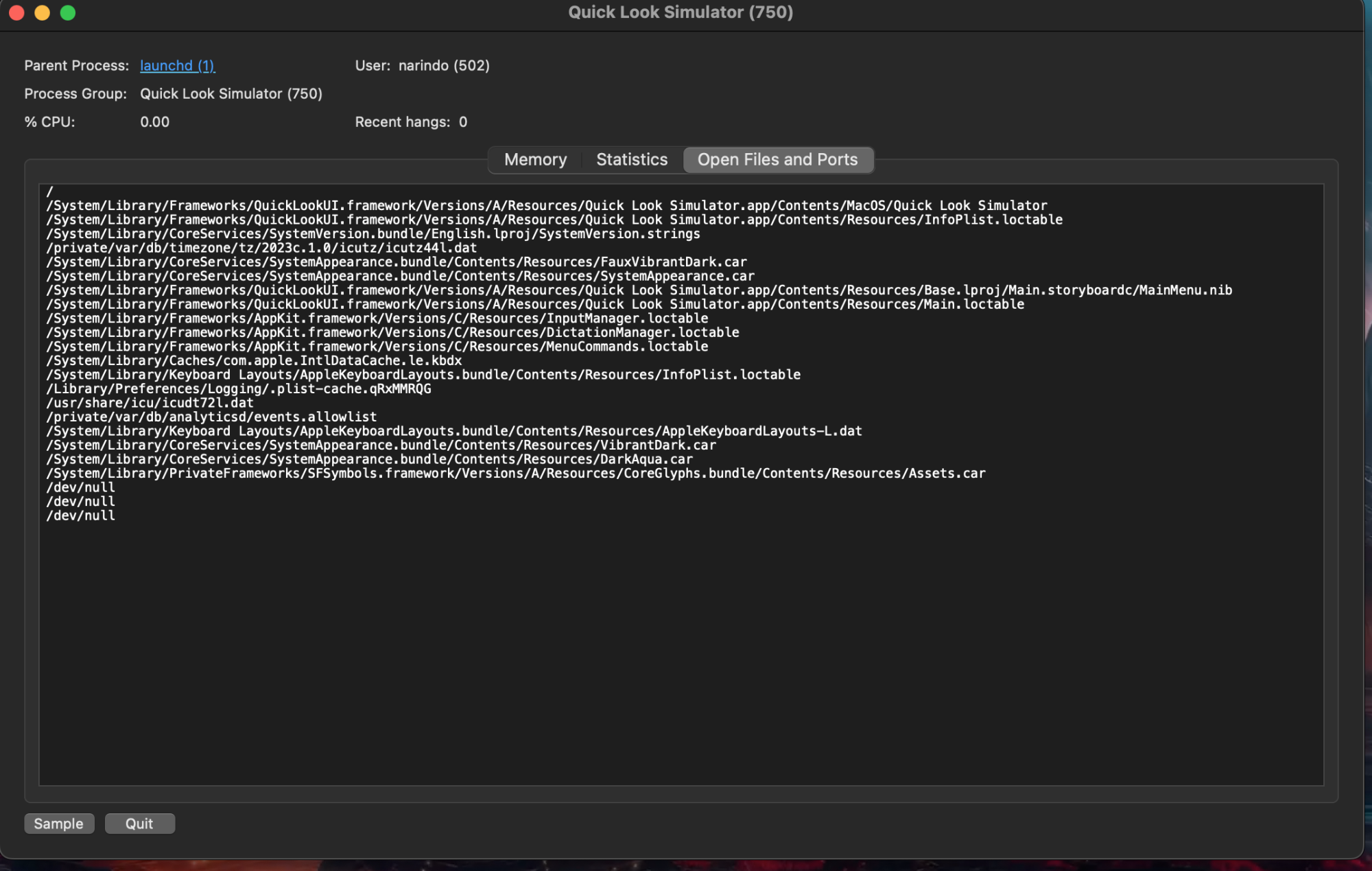Open the launchd (1) parent process link
The height and width of the screenshot is (871, 1372).
point(177,65)
